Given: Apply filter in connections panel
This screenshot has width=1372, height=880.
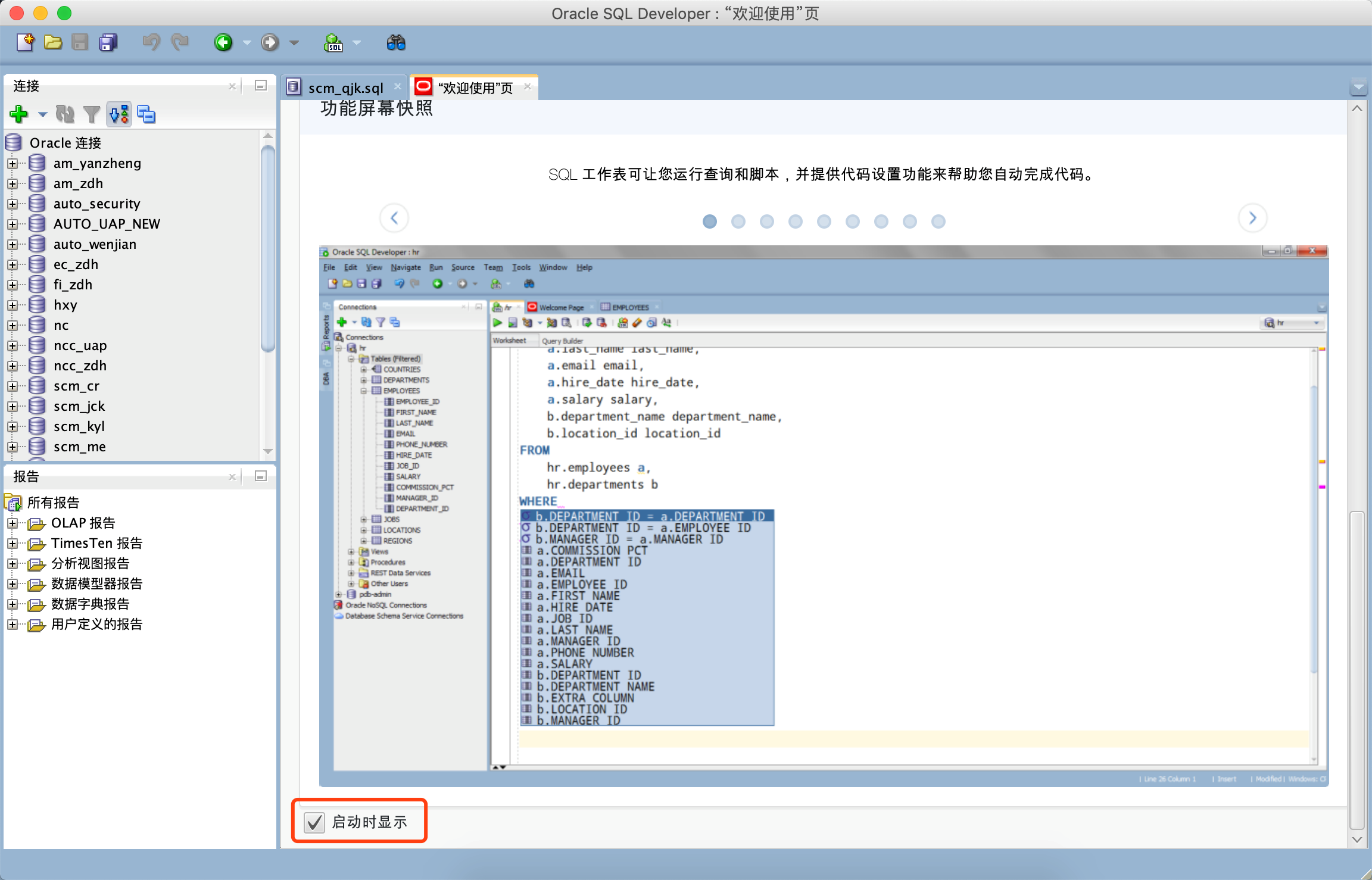Looking at the screenshot, I should pyautogui.click(x=92, y=114).
